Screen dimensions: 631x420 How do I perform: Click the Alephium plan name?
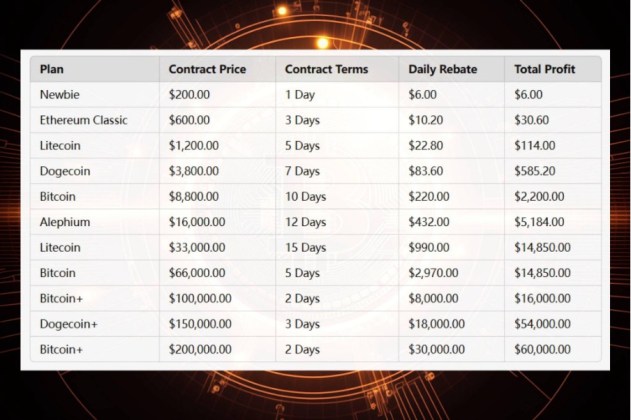(x=65, y=222)
